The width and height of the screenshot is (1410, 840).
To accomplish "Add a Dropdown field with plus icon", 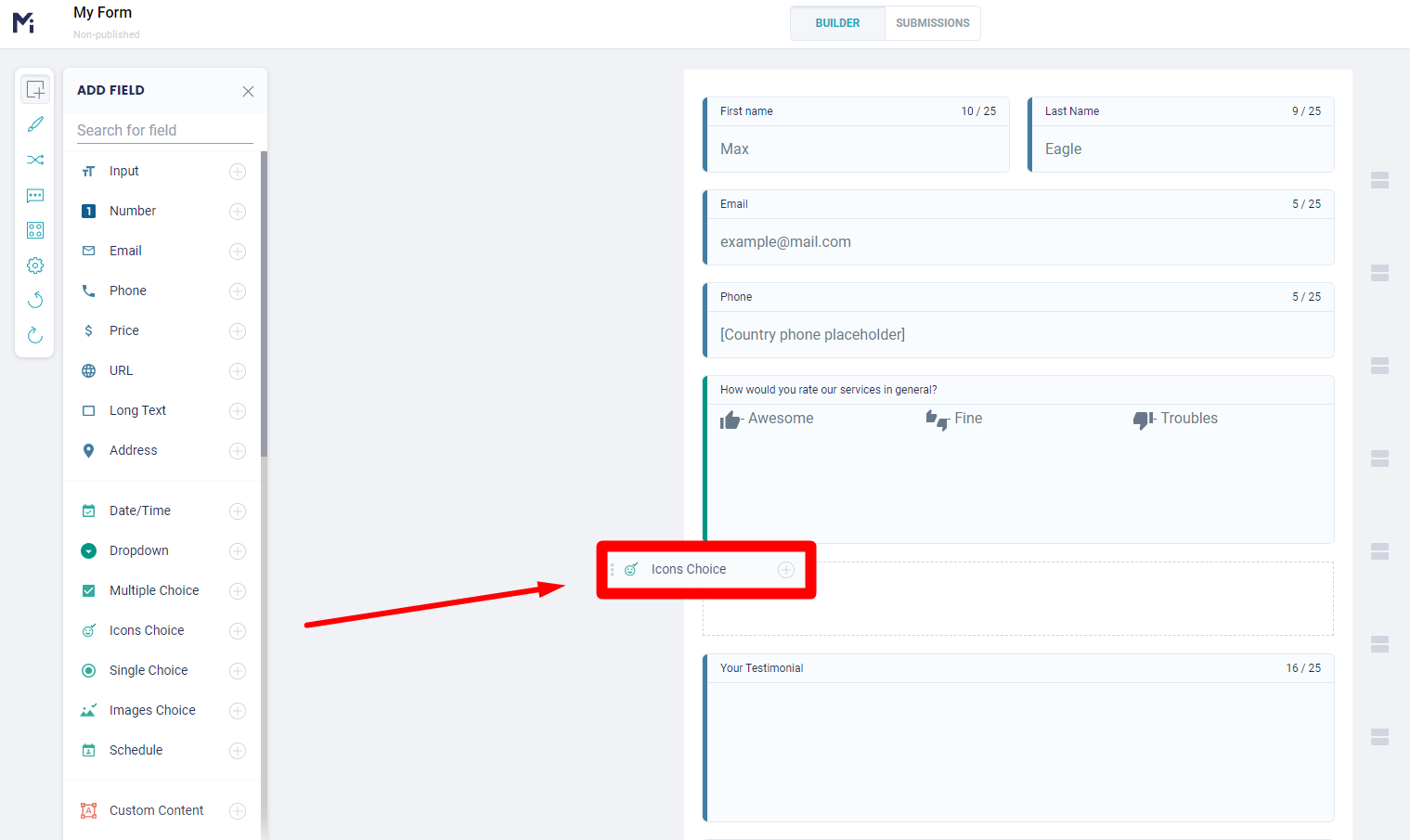I will 238,551.
